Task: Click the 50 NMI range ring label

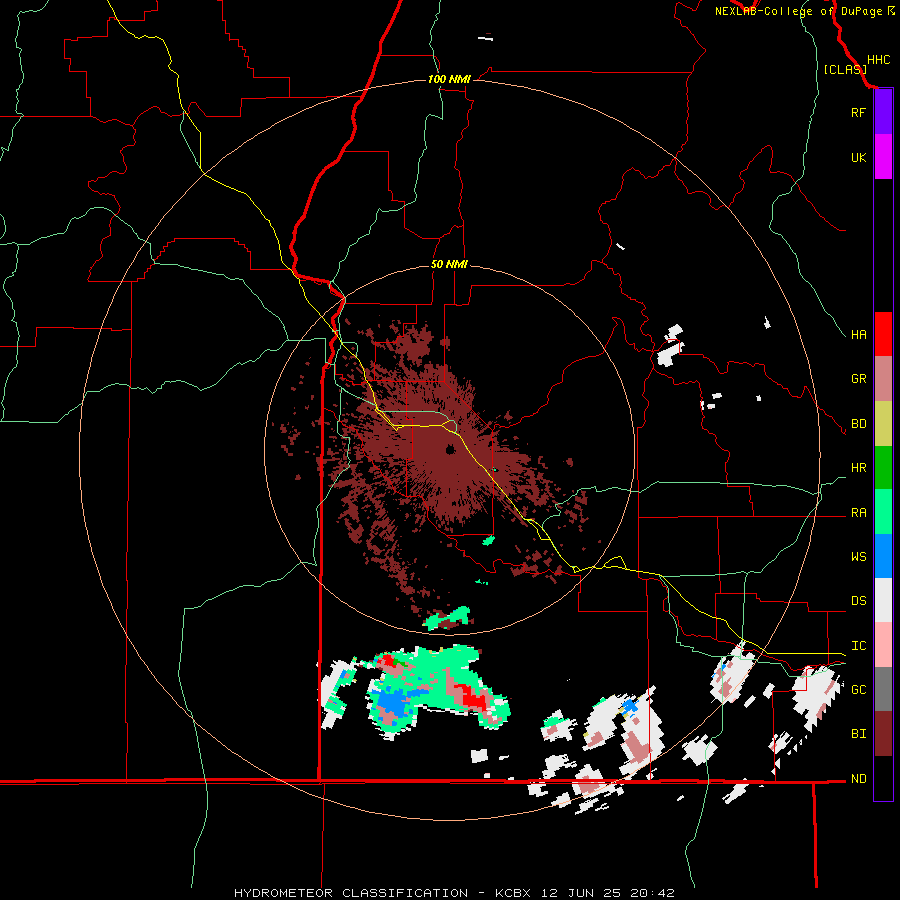Action: pos(449,264)
